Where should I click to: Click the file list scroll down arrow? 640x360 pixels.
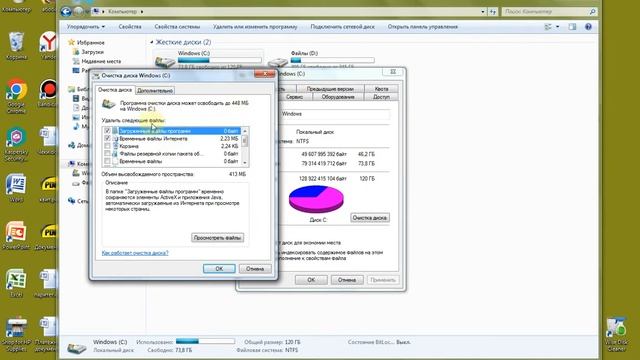pos(245,162)
